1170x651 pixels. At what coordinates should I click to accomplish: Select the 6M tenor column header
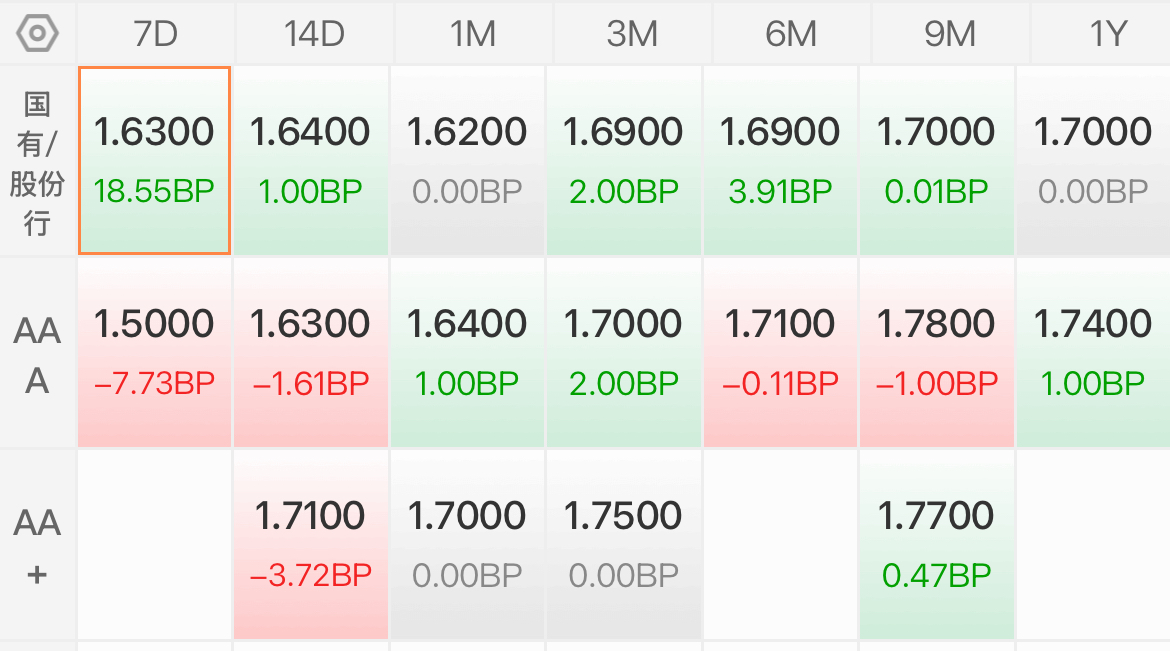click(791, 34)
